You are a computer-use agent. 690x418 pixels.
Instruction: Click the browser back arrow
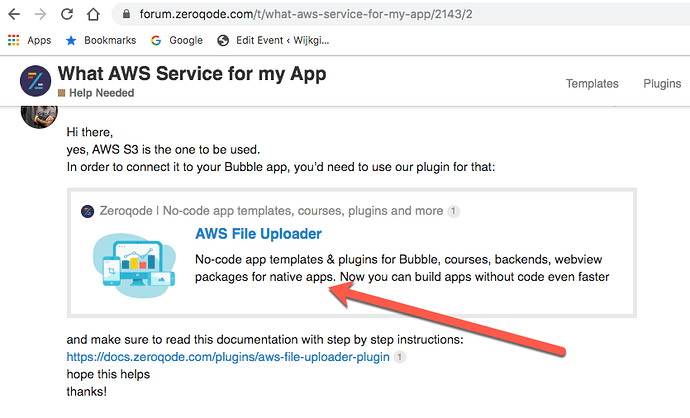coord(14,15)
